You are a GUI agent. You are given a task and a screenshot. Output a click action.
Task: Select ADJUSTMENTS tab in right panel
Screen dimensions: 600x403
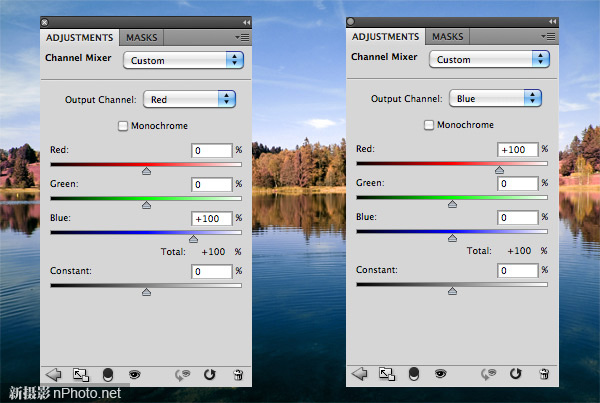[x=386, y=36]
